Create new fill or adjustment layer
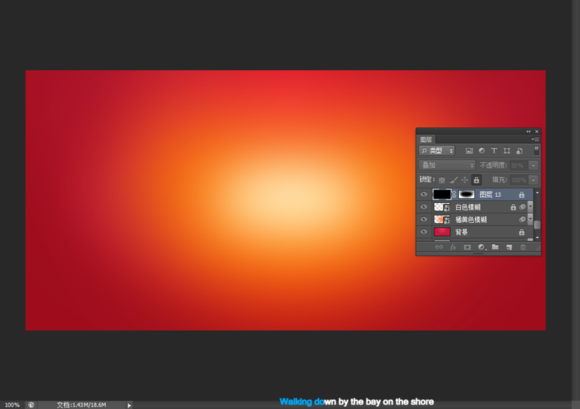The height and width of the screenshot is (409, 580). (x=482, y=247)
